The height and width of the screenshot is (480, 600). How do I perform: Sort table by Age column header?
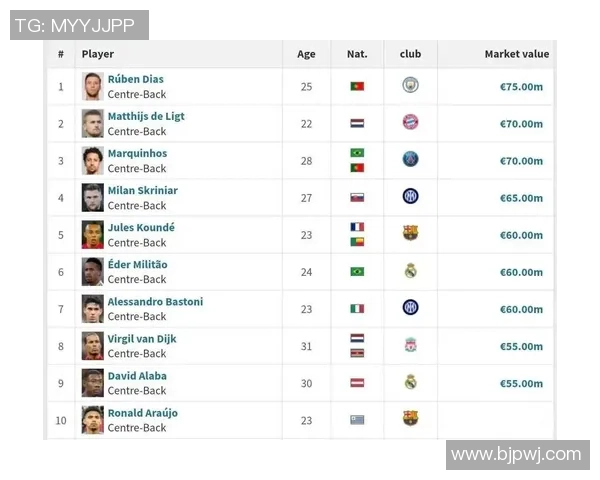306,54
